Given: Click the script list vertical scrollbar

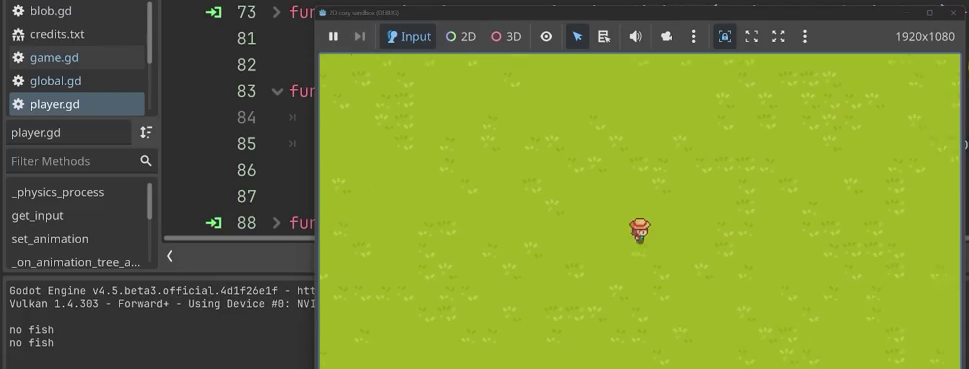Looking at the screenshot, I should click(x=150, y=32).
